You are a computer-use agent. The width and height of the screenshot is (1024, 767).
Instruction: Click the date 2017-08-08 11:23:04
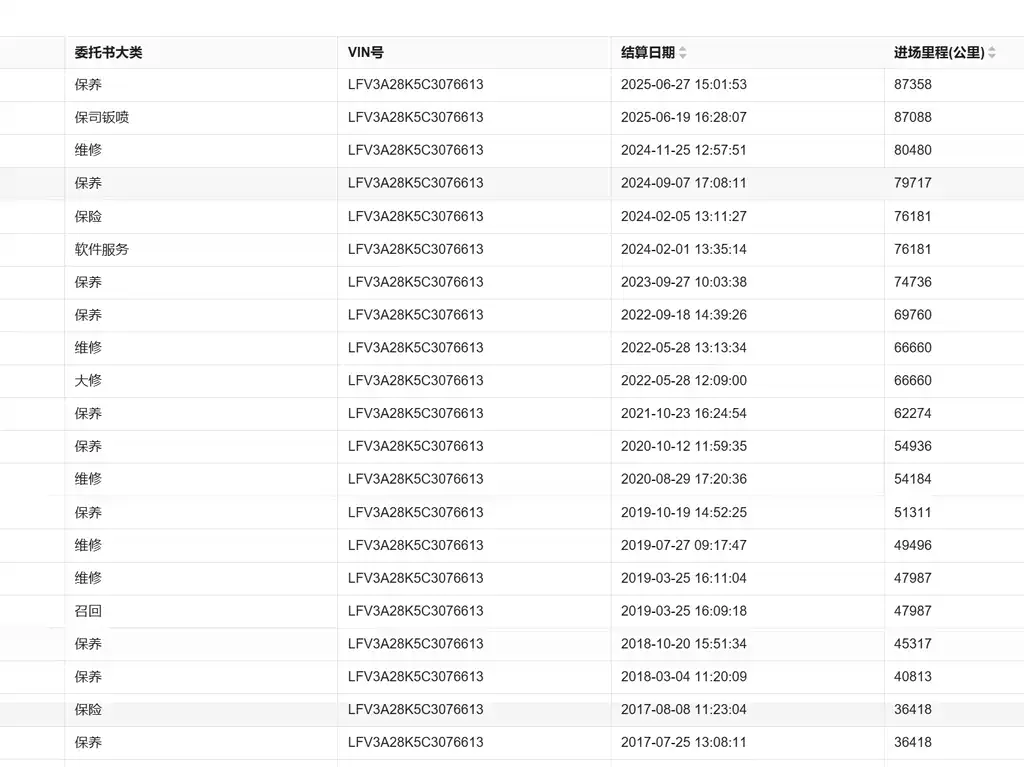(x=683, y=709)
